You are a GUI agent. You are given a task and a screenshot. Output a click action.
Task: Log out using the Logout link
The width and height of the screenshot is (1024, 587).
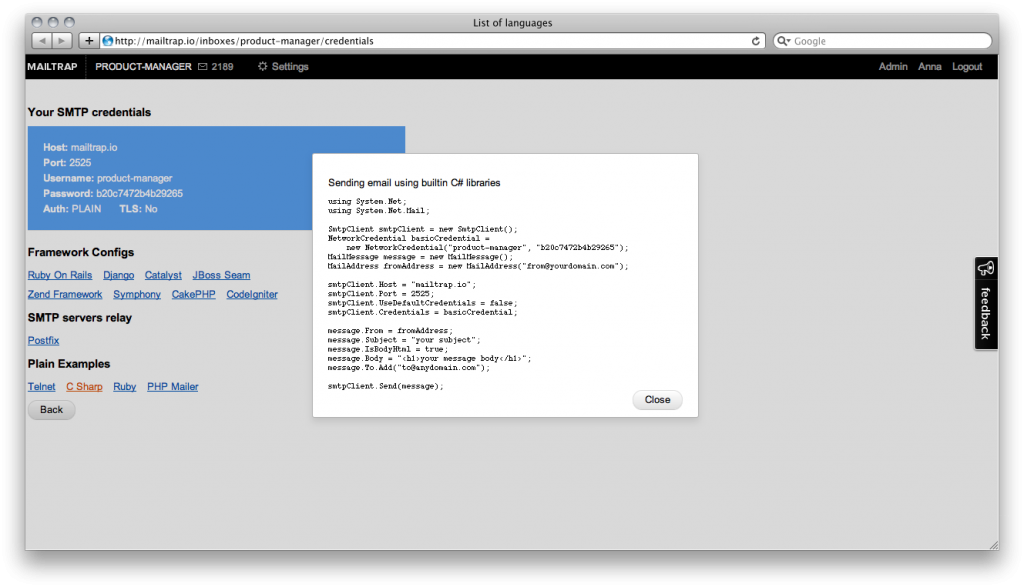[x=967, y=66]
